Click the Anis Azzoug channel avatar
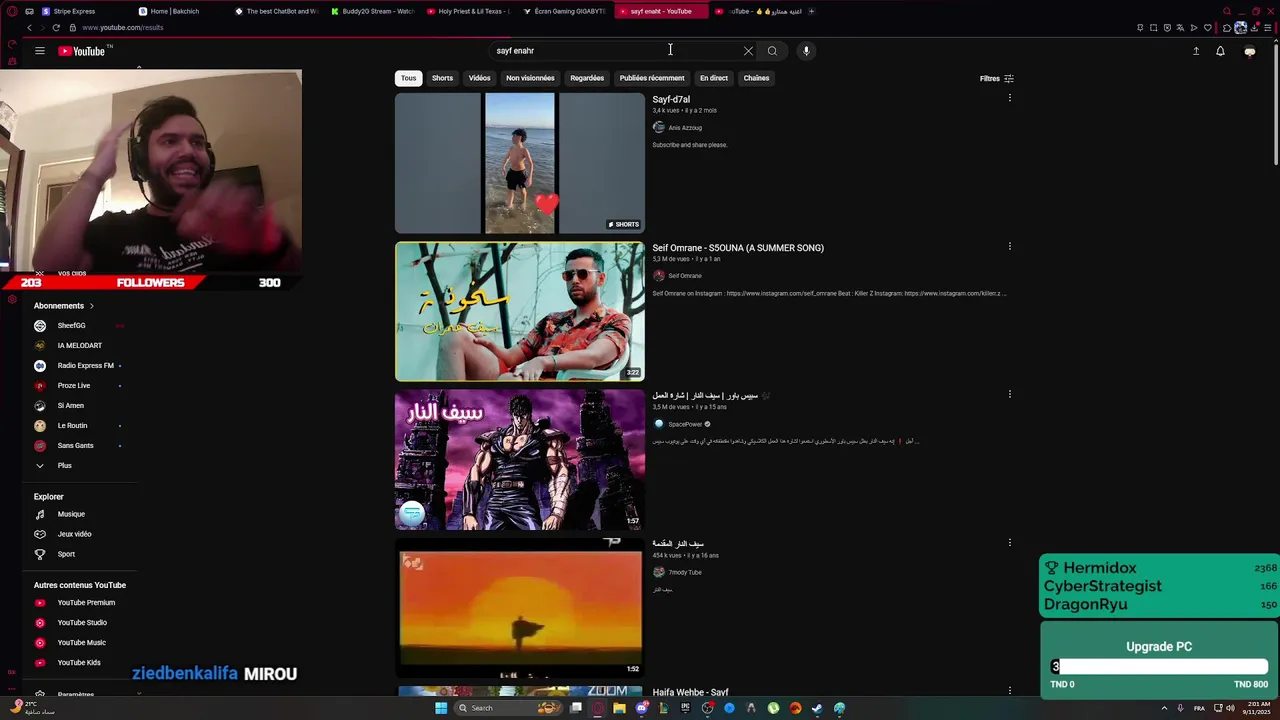Image resolution: width=1280 pixels, height=720 pixels. click(658, 127)
